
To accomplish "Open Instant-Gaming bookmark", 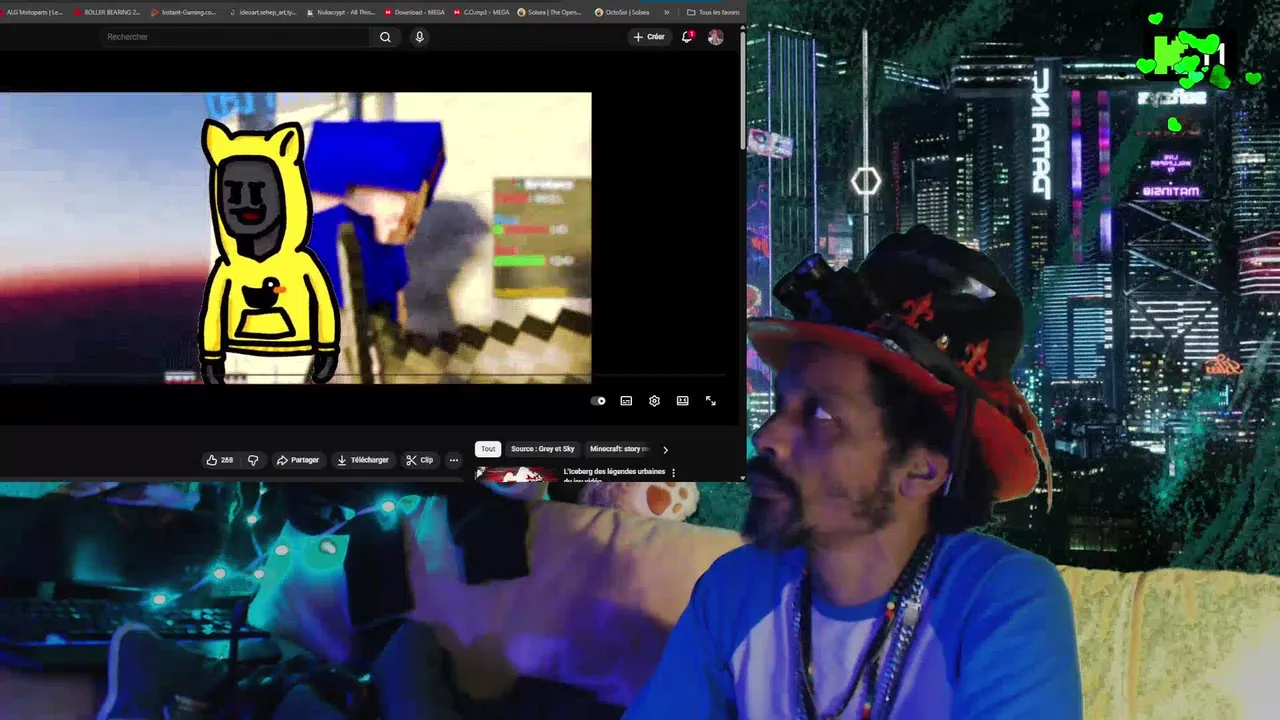I will coord(183,12).
